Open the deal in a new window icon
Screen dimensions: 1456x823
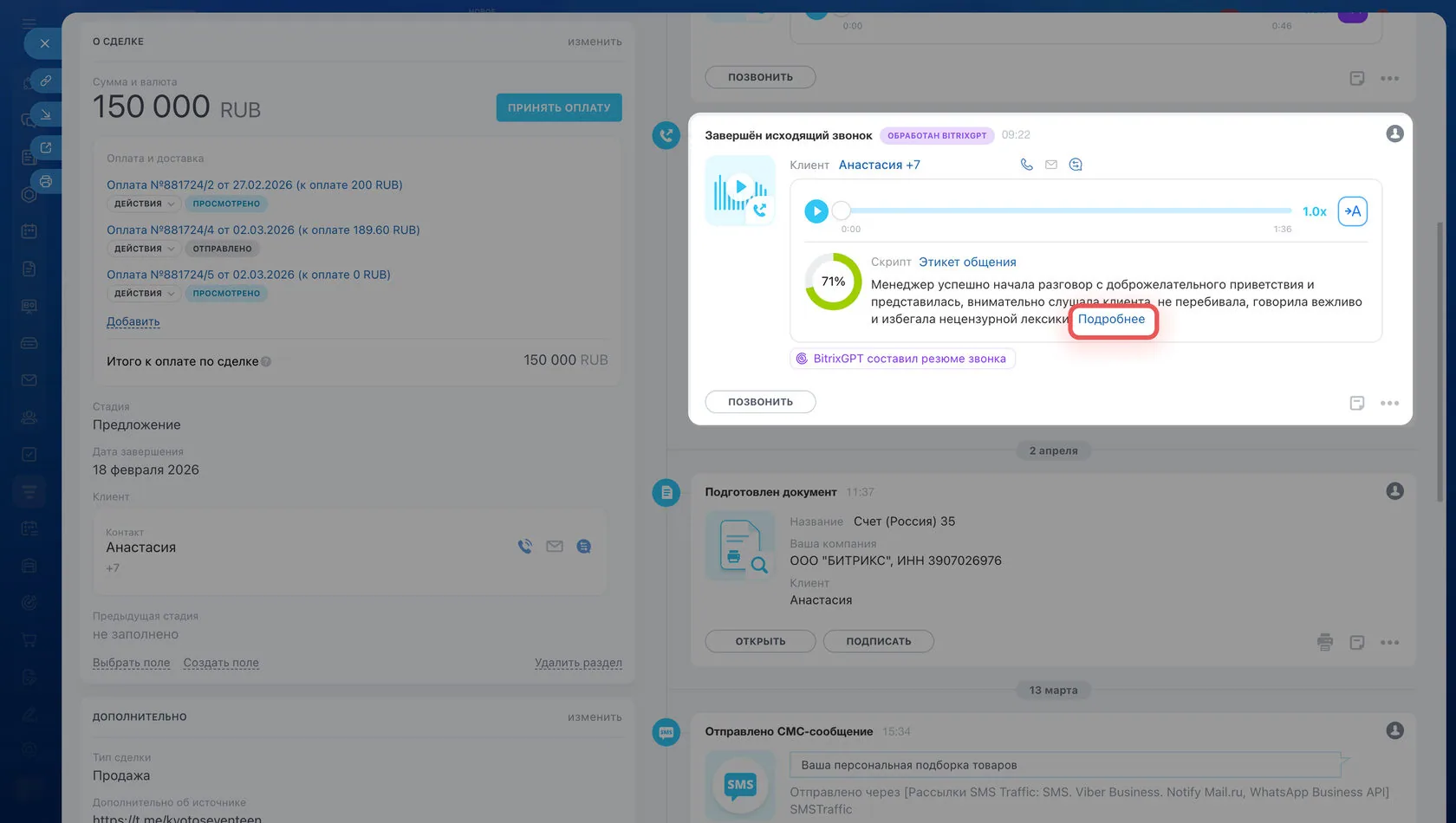(x=46, y=148)
